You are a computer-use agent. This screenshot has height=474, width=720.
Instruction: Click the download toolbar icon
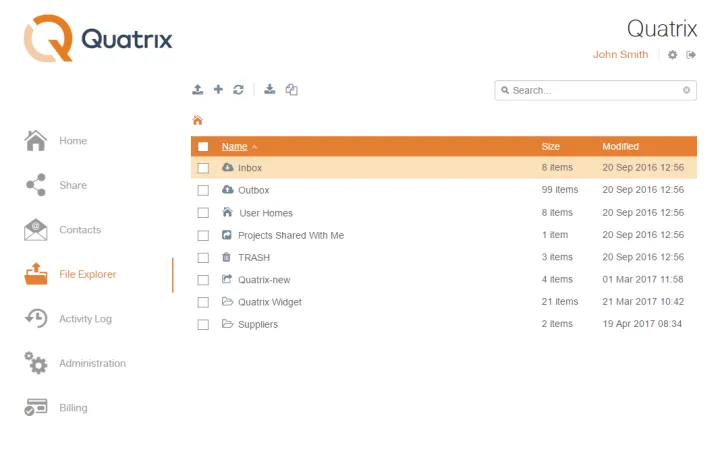270,89
